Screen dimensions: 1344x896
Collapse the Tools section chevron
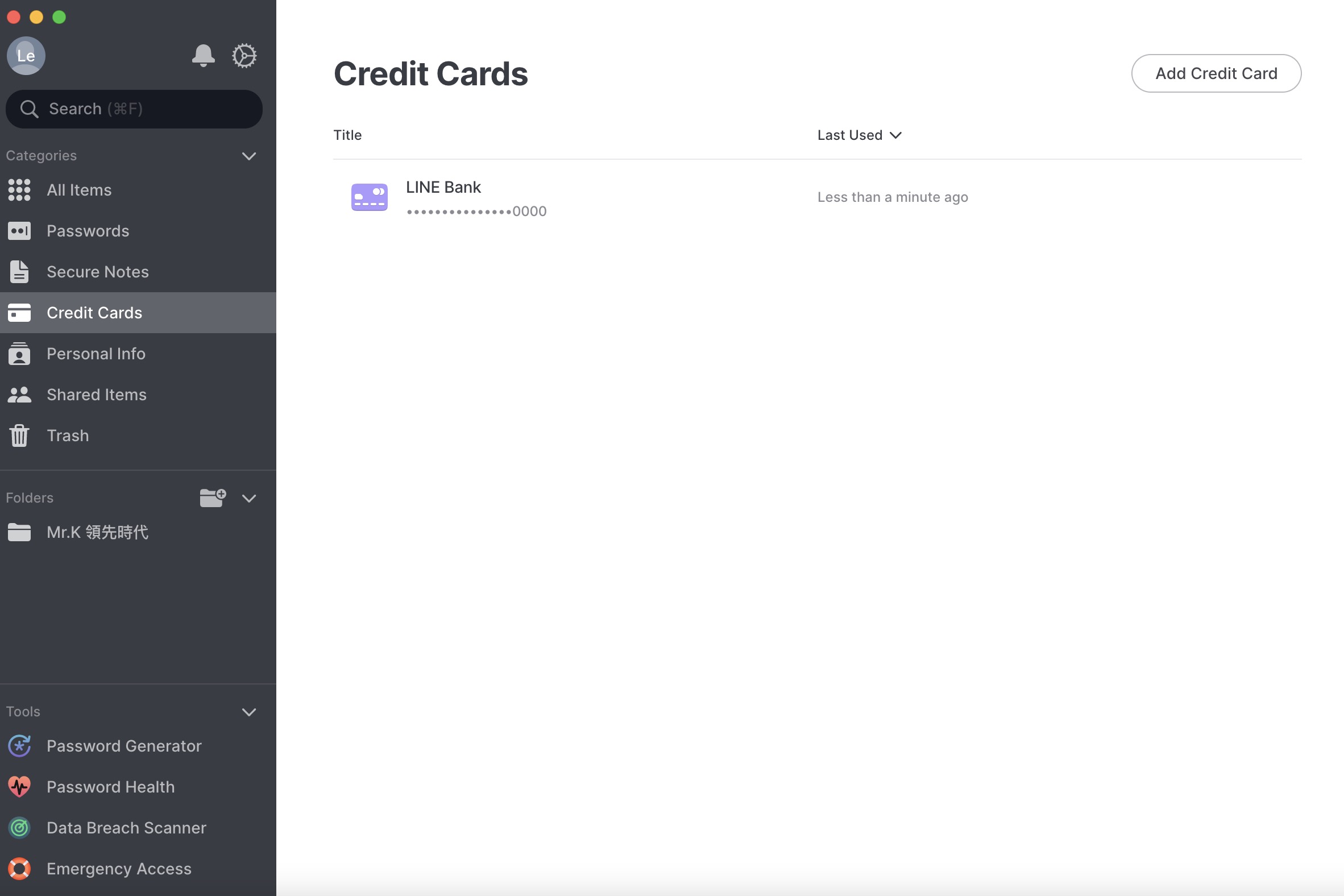click(249, 712)
